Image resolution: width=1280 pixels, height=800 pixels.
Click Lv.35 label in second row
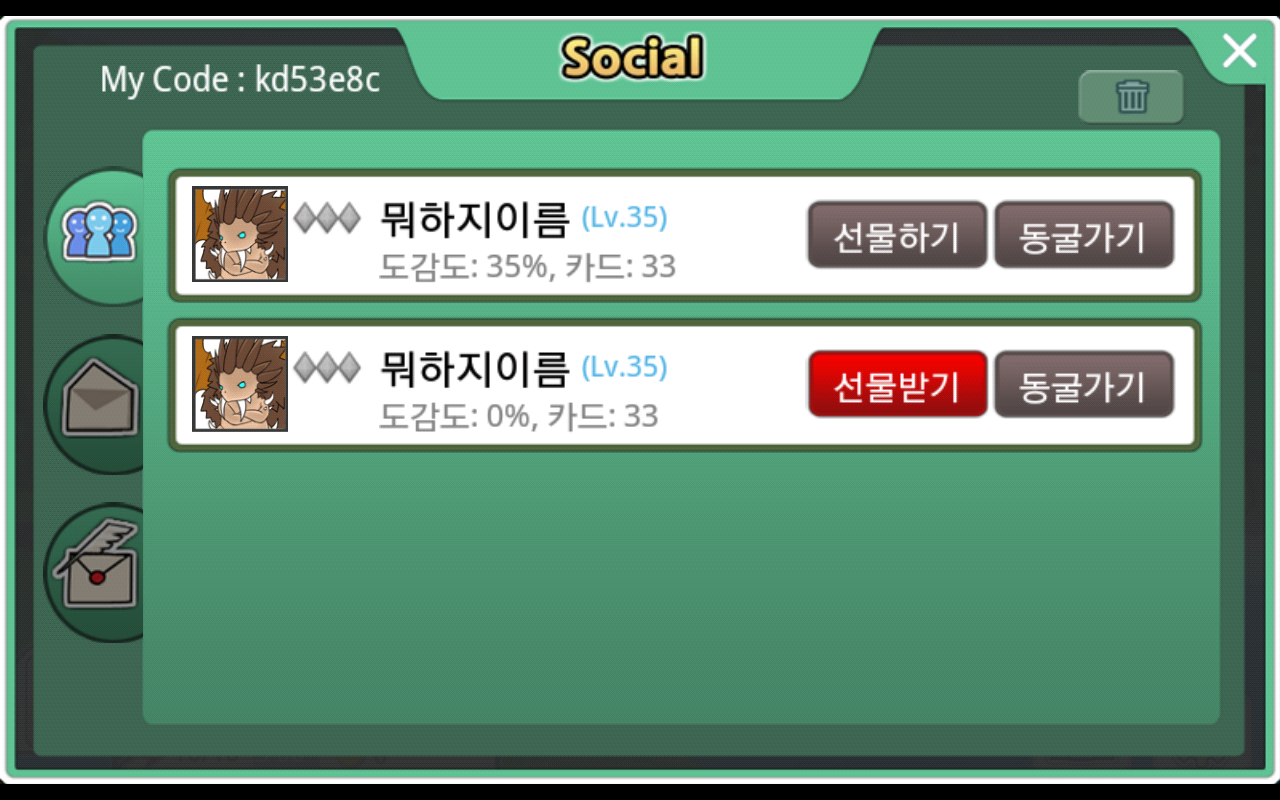pos(624,367)
